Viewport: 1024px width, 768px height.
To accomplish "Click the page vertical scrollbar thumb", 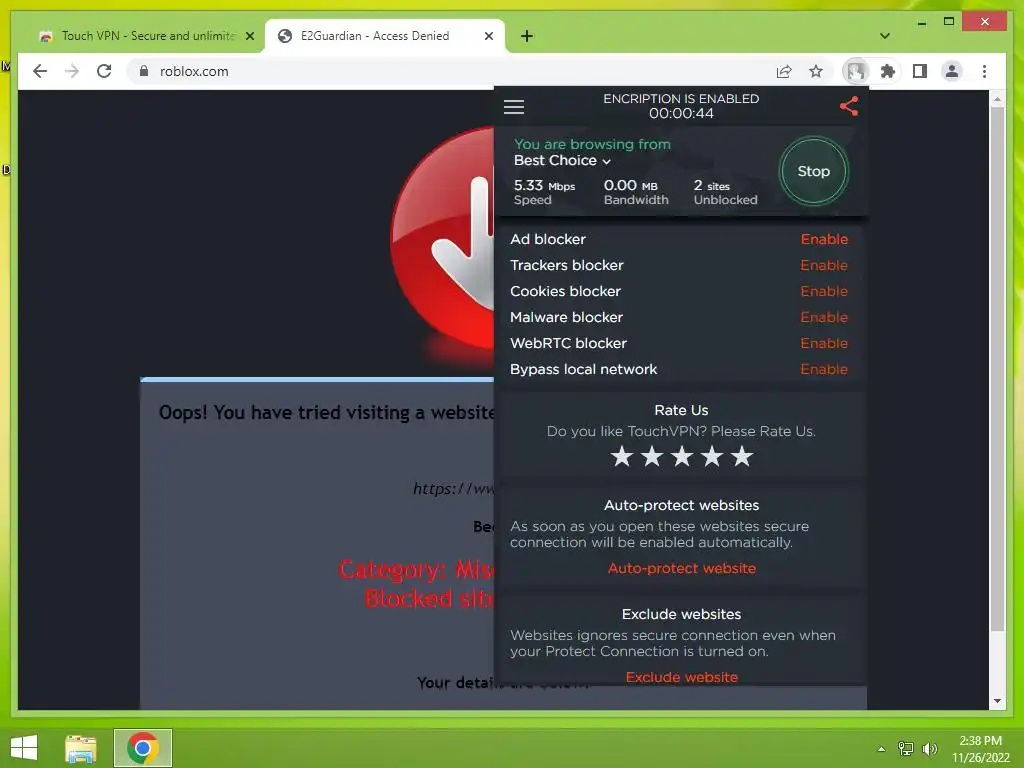I will pyautogui.click(x=997, y=368).
